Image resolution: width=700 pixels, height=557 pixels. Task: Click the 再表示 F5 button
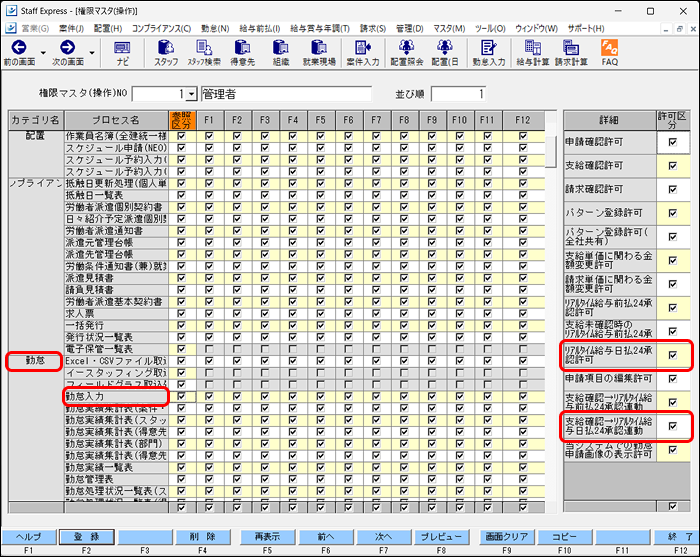[267, 537]
